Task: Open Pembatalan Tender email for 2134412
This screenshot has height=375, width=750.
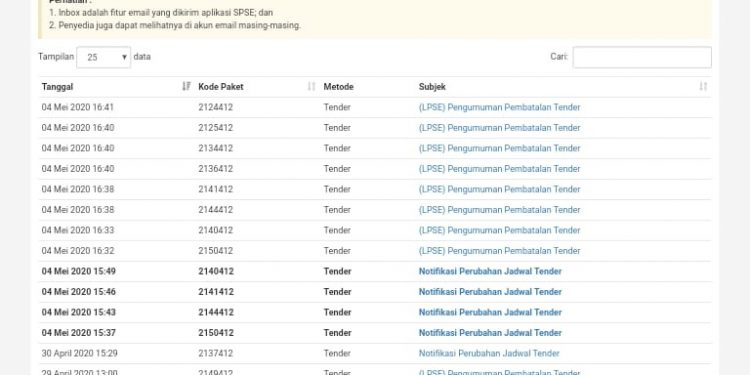Action: [x=499, y=148]
